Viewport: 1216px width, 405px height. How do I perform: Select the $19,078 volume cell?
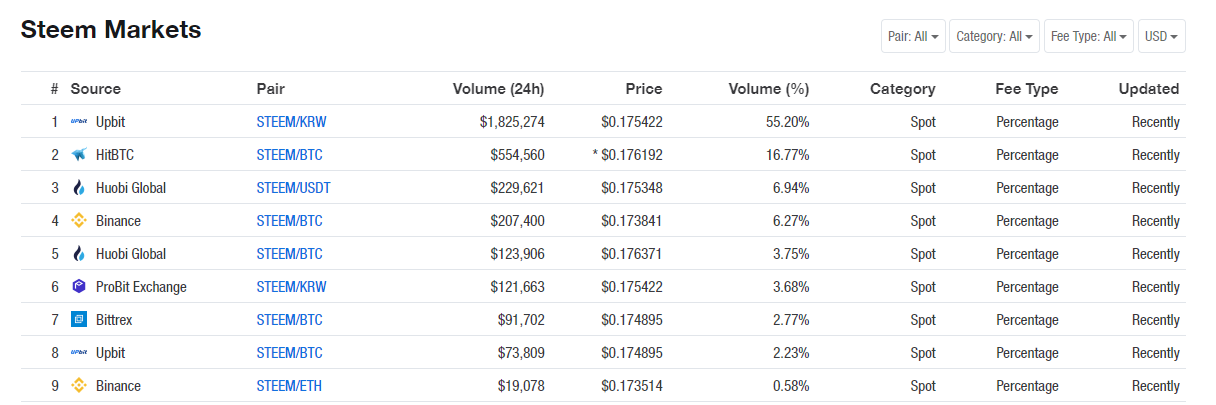coord(521,386)
